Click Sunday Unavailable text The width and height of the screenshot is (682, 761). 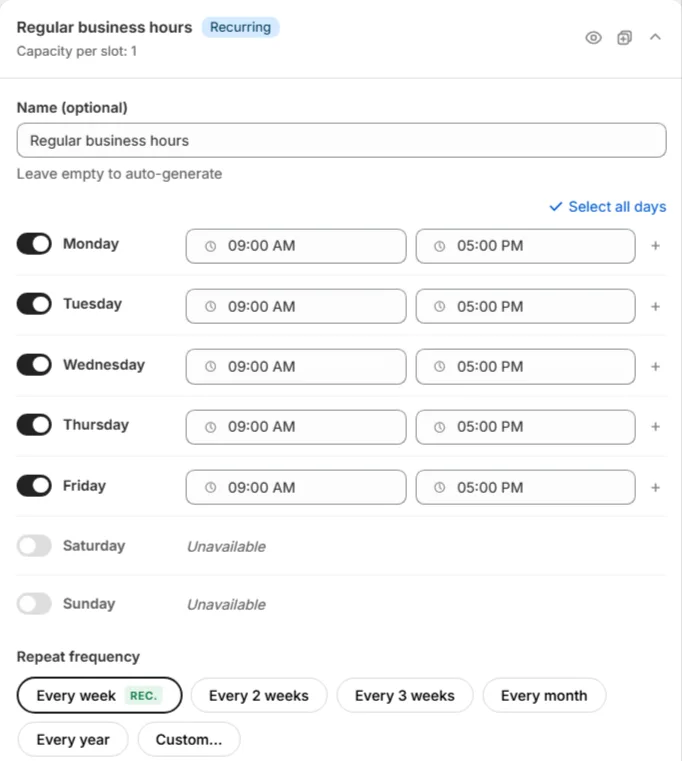[x=226, y=605]
